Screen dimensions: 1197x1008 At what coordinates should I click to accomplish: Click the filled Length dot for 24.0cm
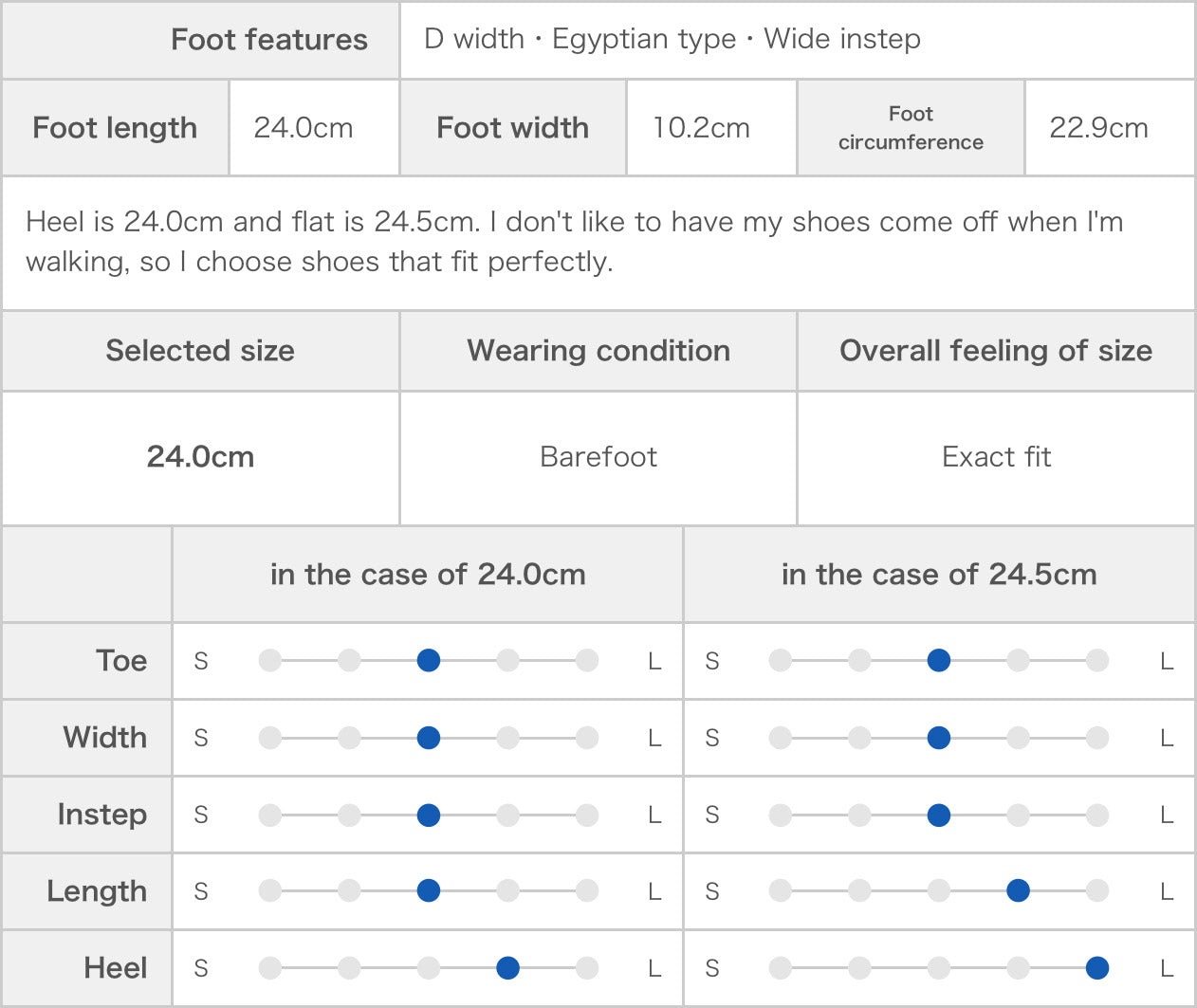[x=429, y=890]
